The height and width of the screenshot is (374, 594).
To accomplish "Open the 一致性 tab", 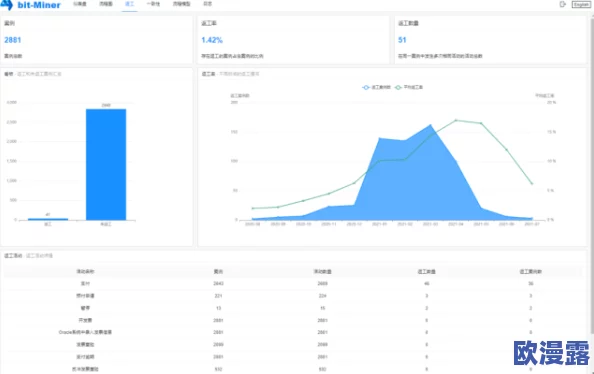I will click(153, 4).
